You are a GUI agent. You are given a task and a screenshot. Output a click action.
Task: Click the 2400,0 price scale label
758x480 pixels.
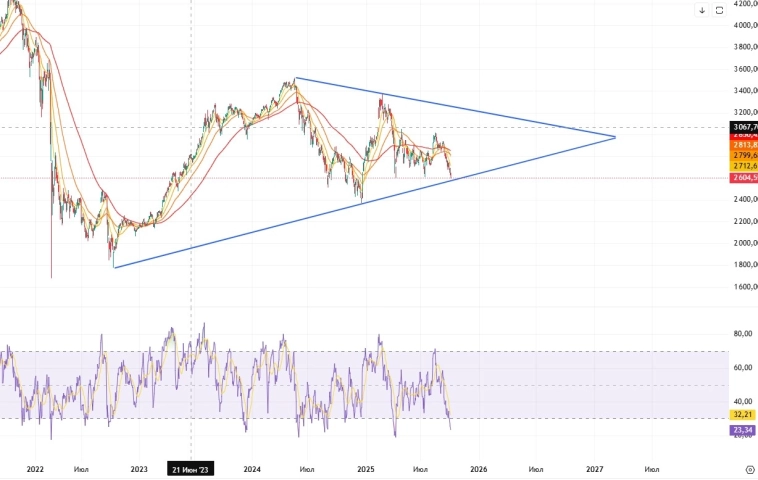745,199
